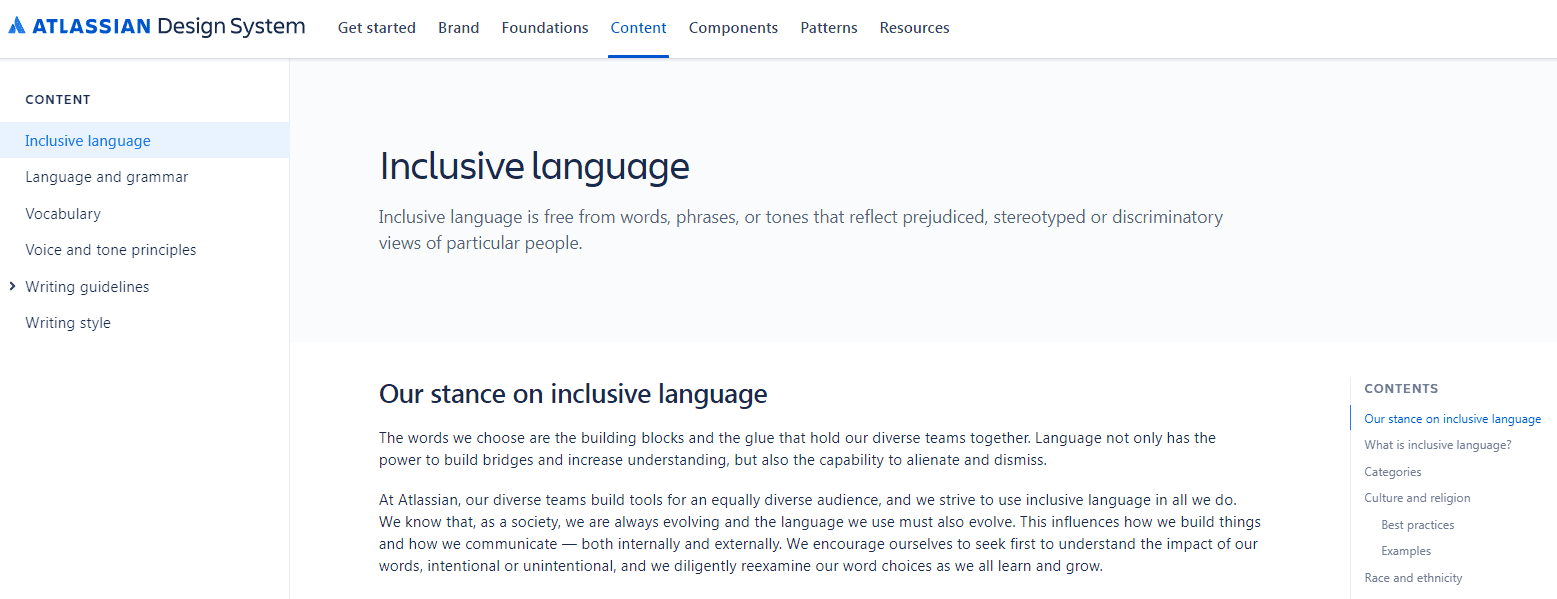Open What is inclusive language? in Contents

click(1437, 444)
